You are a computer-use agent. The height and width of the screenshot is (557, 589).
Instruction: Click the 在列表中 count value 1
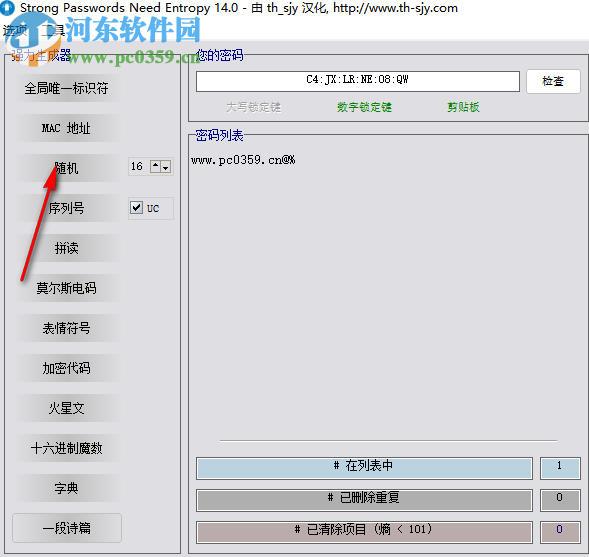560,468
